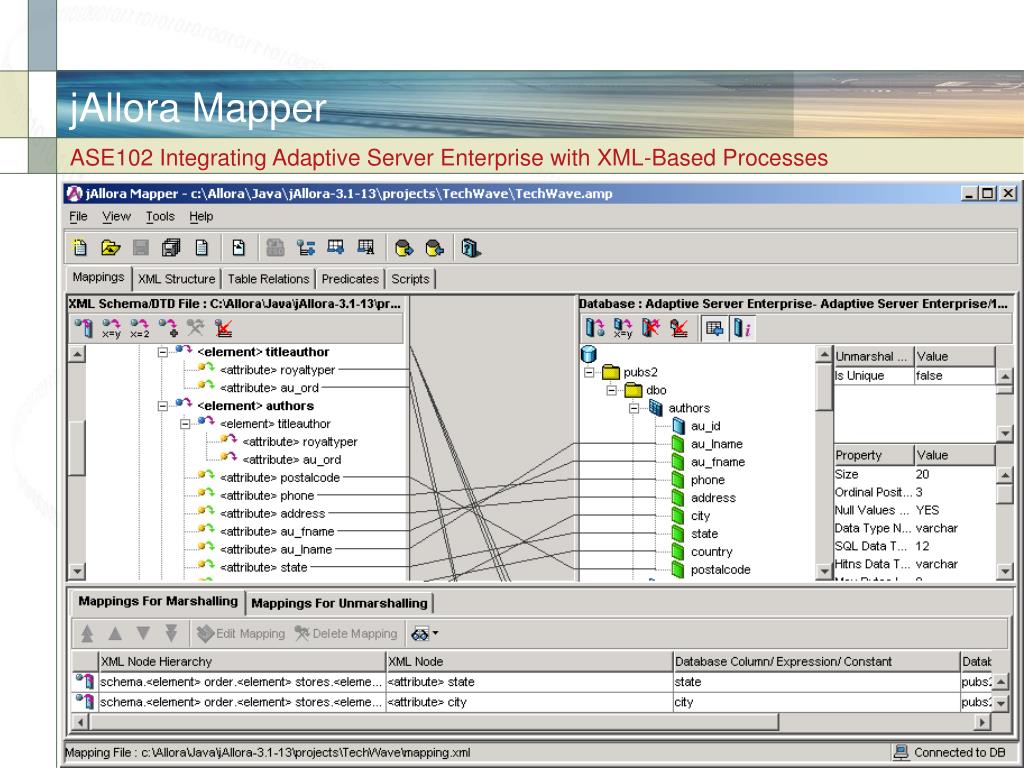Image resolution: width=1024 pixels, height=768 pixels.
Task: Collapse nested titleauthor element under authors
Action: [185, 424]
